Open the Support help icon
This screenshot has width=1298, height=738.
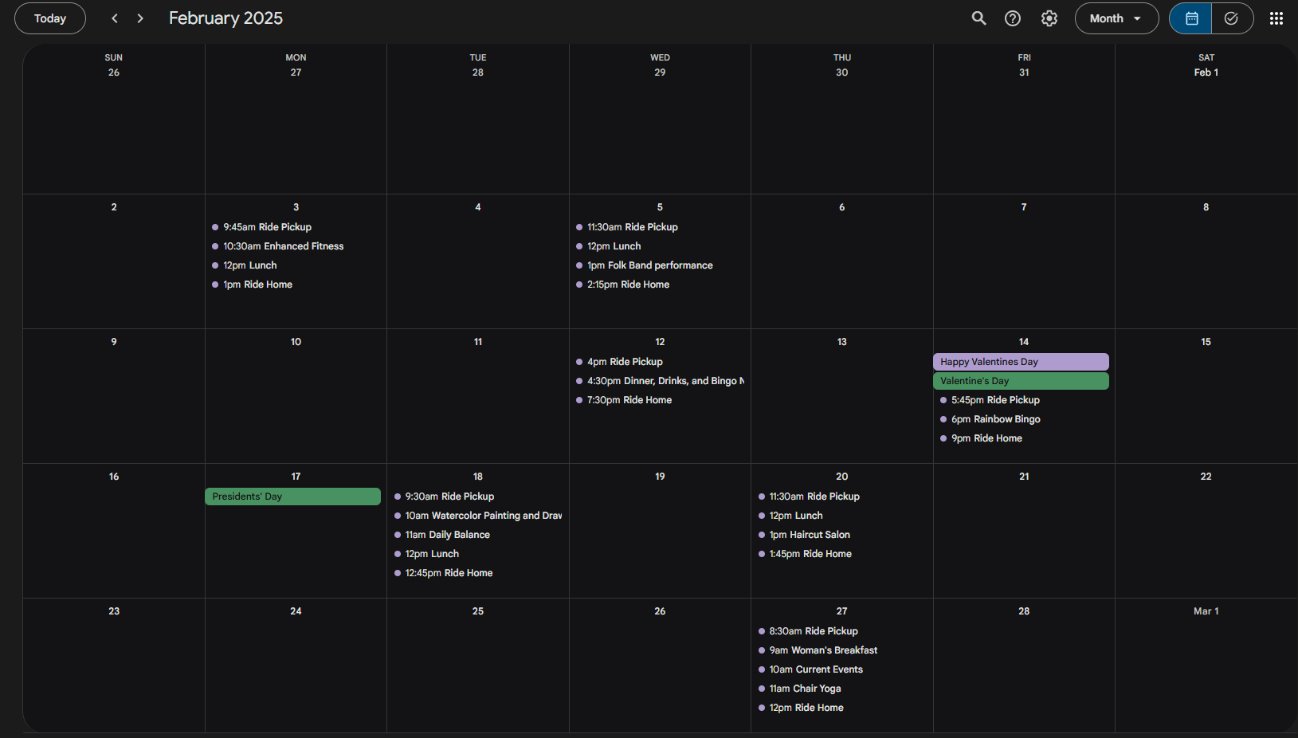(1013, 18)
